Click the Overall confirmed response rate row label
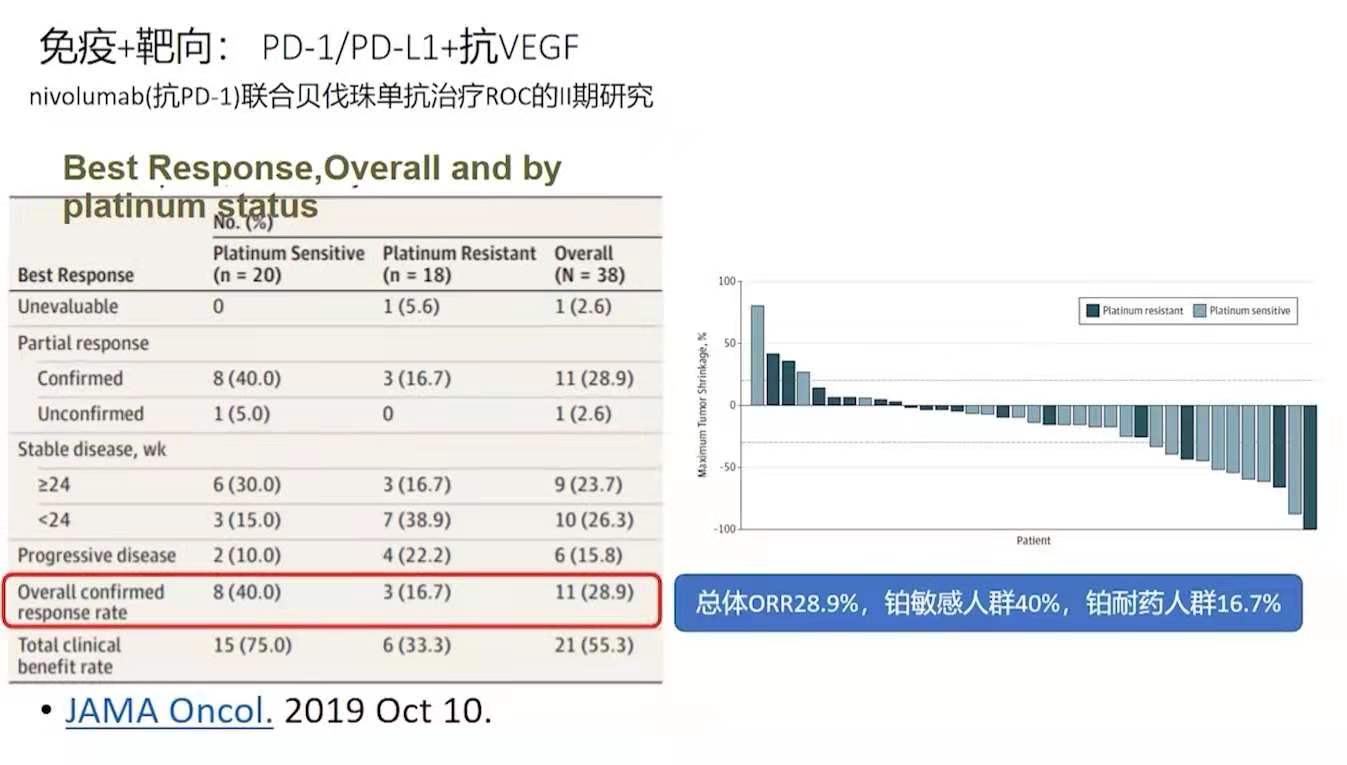The height and width of the screenshot is (765, 1347). point(91,602)
